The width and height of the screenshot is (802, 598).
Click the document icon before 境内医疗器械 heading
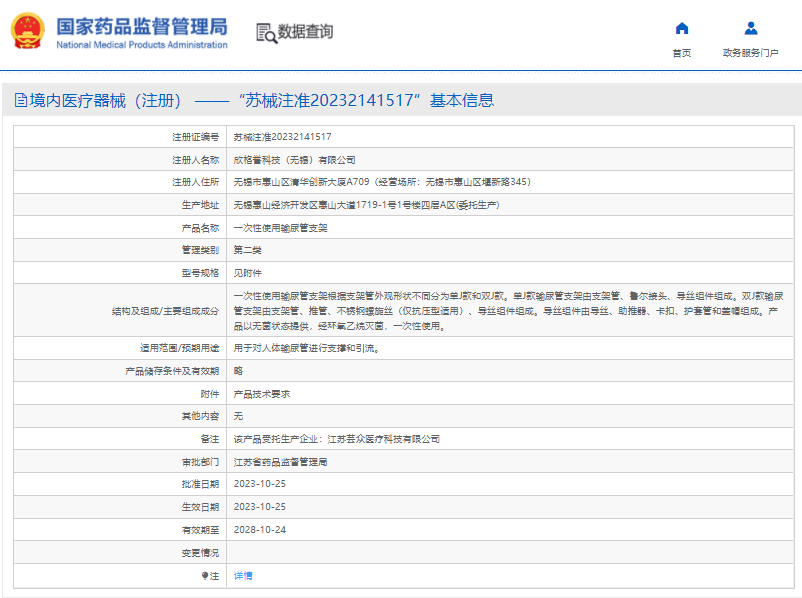(21, 100)
